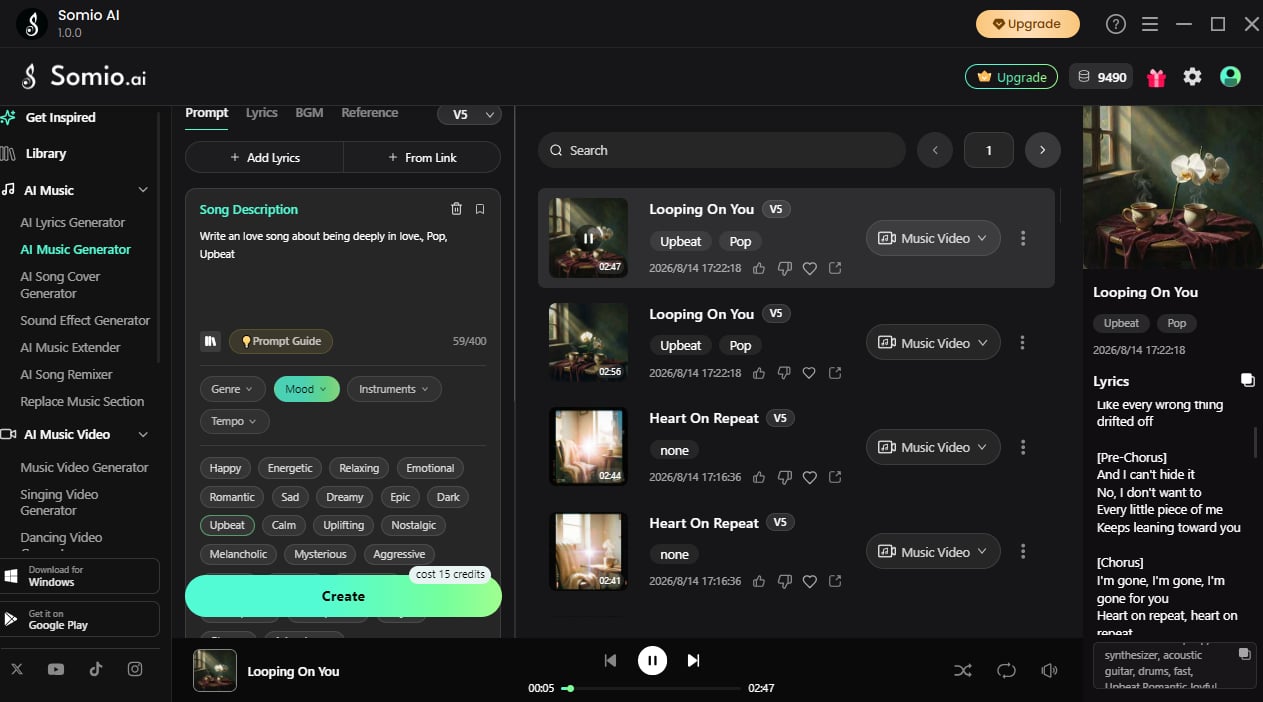
Task: Delete the song description with trash icon
Action: coord(457,209)
